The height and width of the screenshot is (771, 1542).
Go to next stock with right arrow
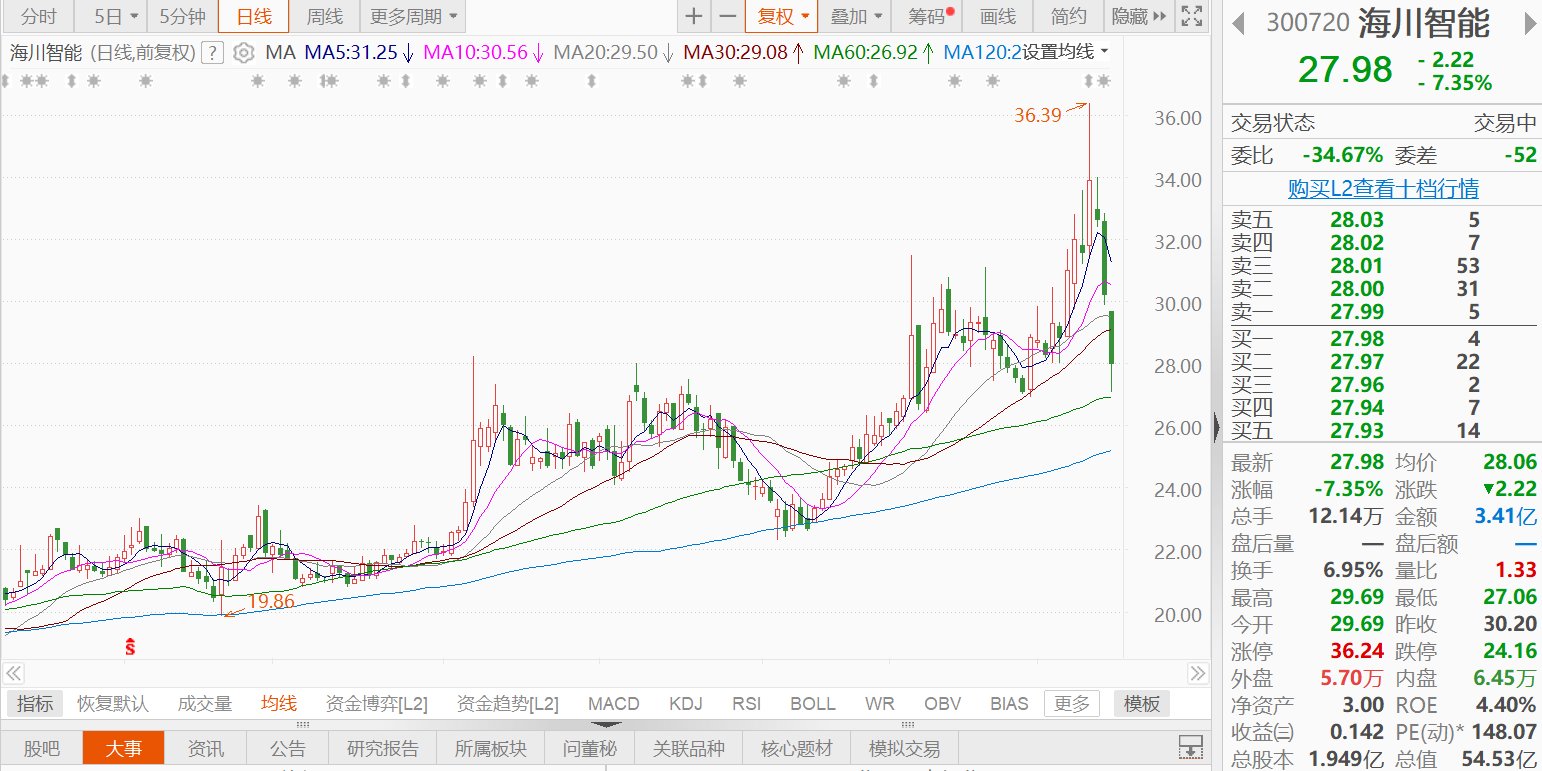point(1528,23)
